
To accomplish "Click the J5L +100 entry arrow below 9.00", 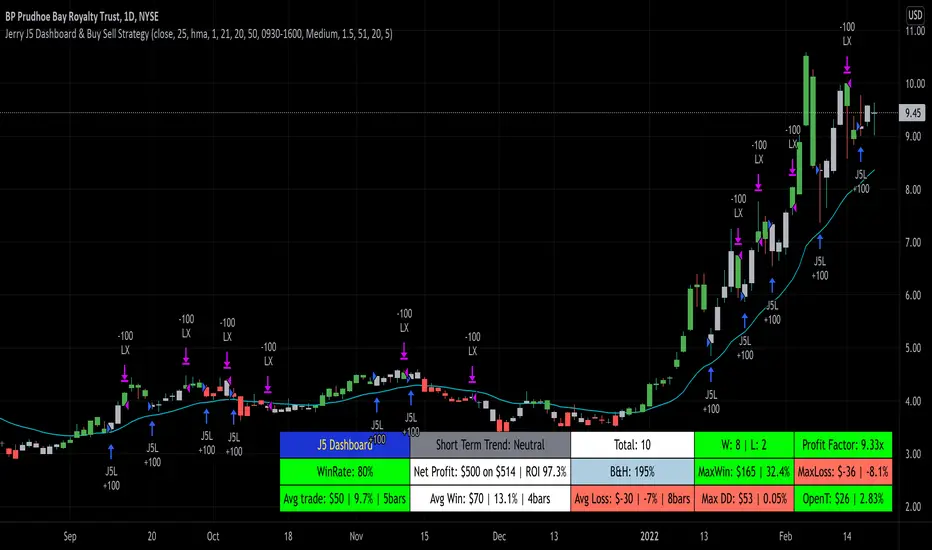I will [x=860, y=154].
